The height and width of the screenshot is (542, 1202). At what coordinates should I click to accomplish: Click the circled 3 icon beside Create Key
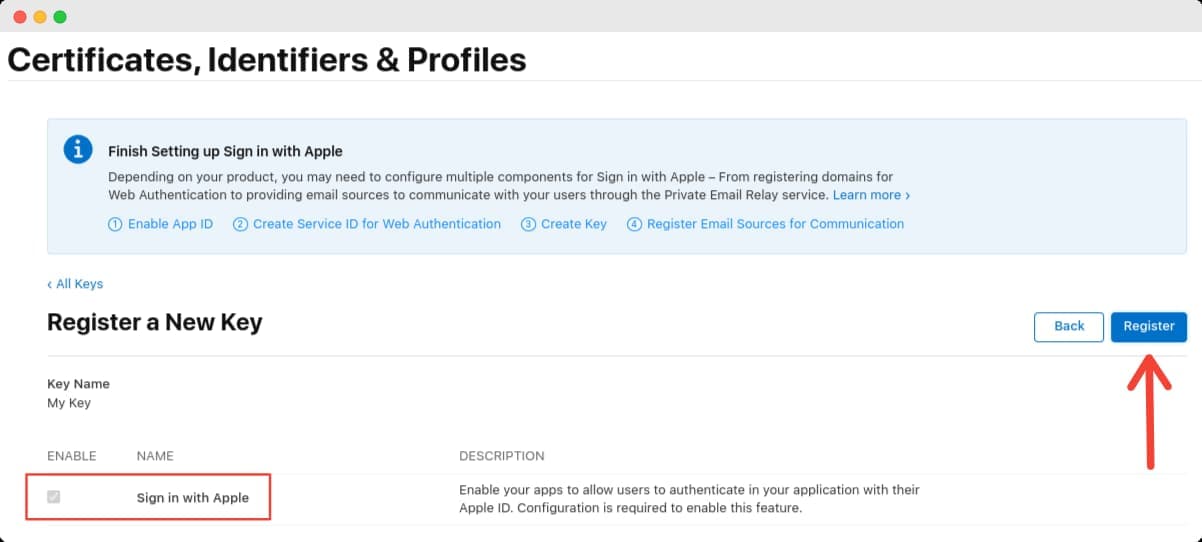click(528, 224)
